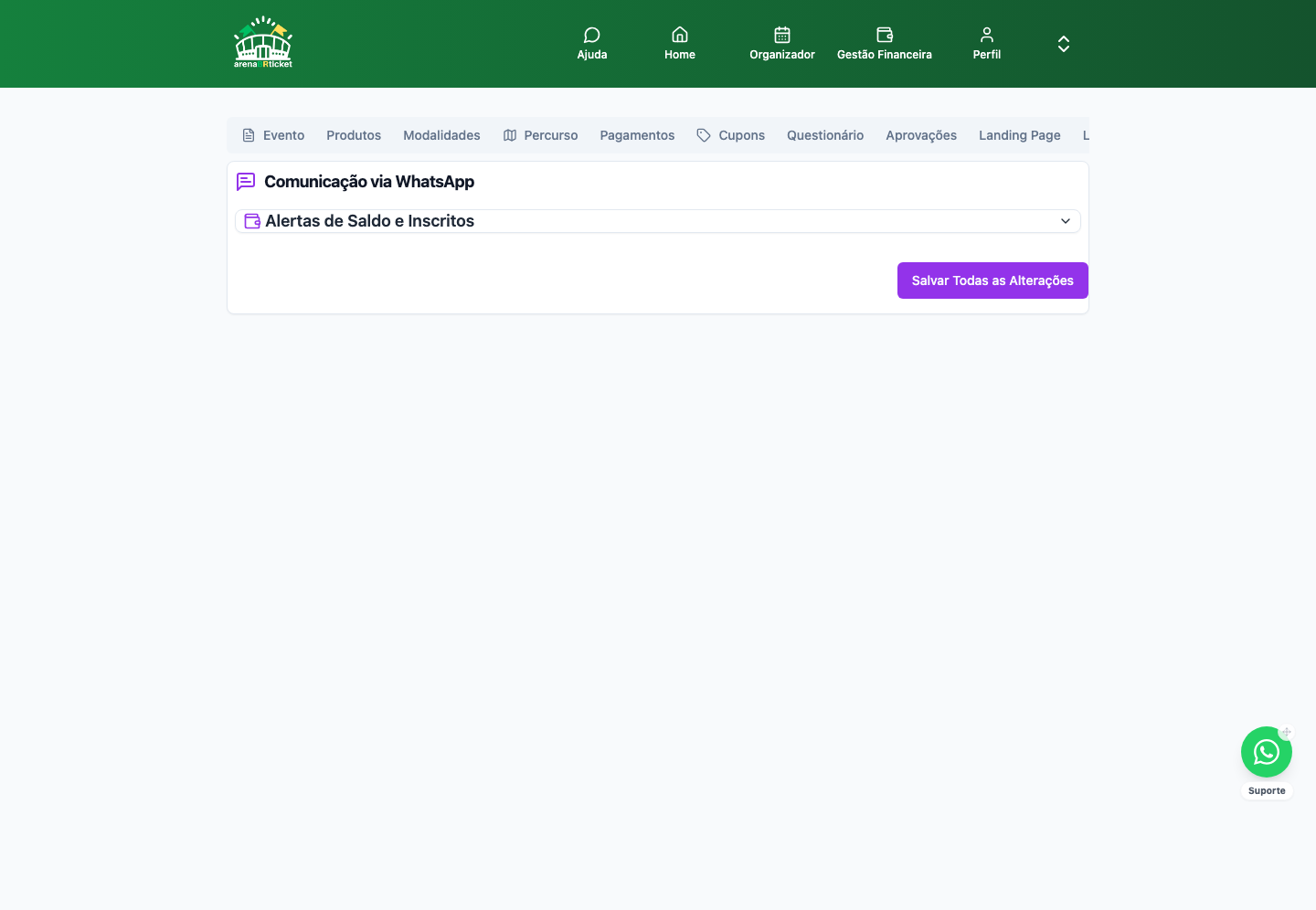Dismiss the support widget small corner icon
Image resolution: width=1316 pixels, height=910 pixels.
pos(1286,733)
